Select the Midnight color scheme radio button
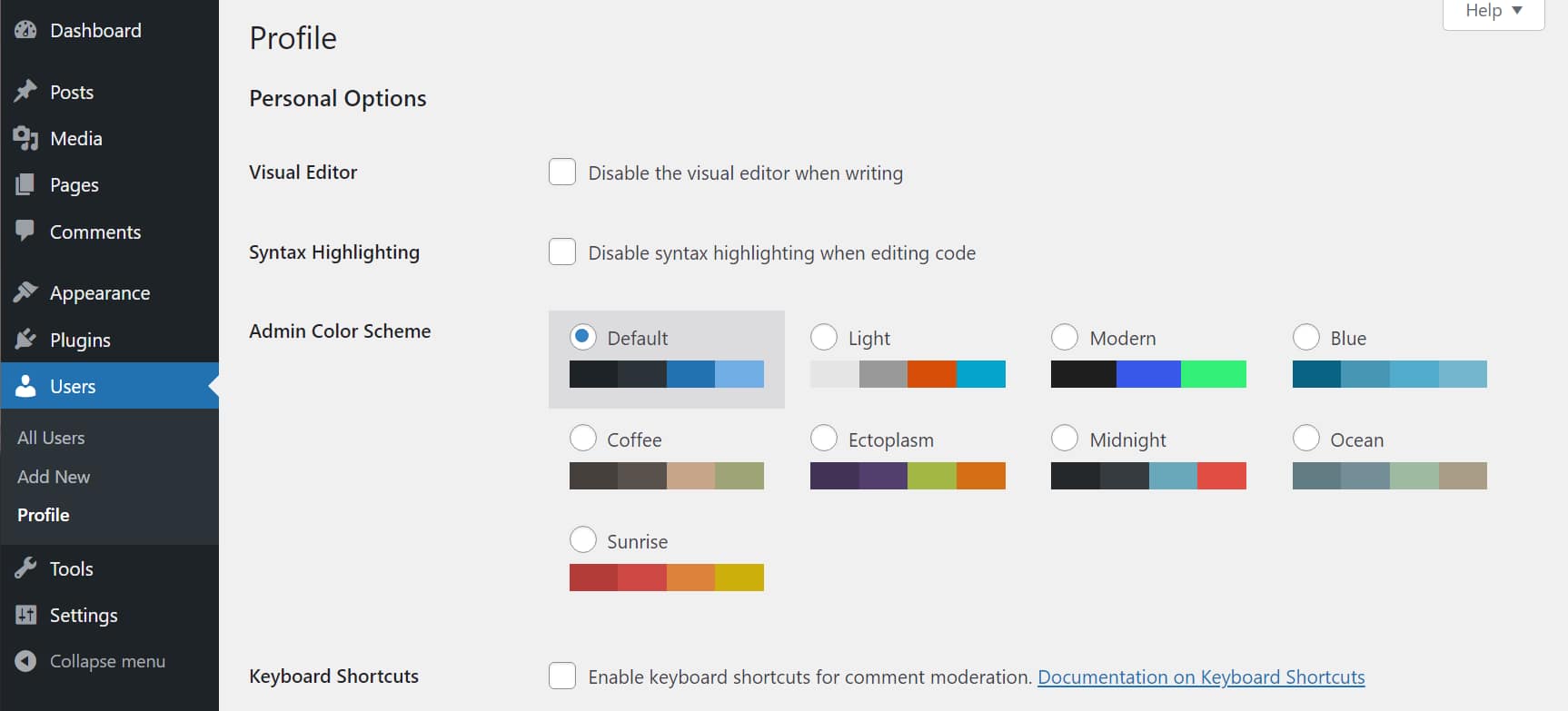The height and width of the screenshot is (711, 1568). [x=1065, y=439]
